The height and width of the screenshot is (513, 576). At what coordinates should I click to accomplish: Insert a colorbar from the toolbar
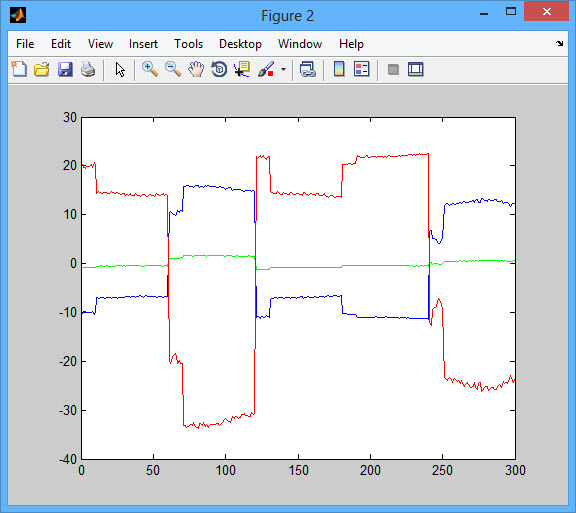pyautogui.click(x=339, y=69)
